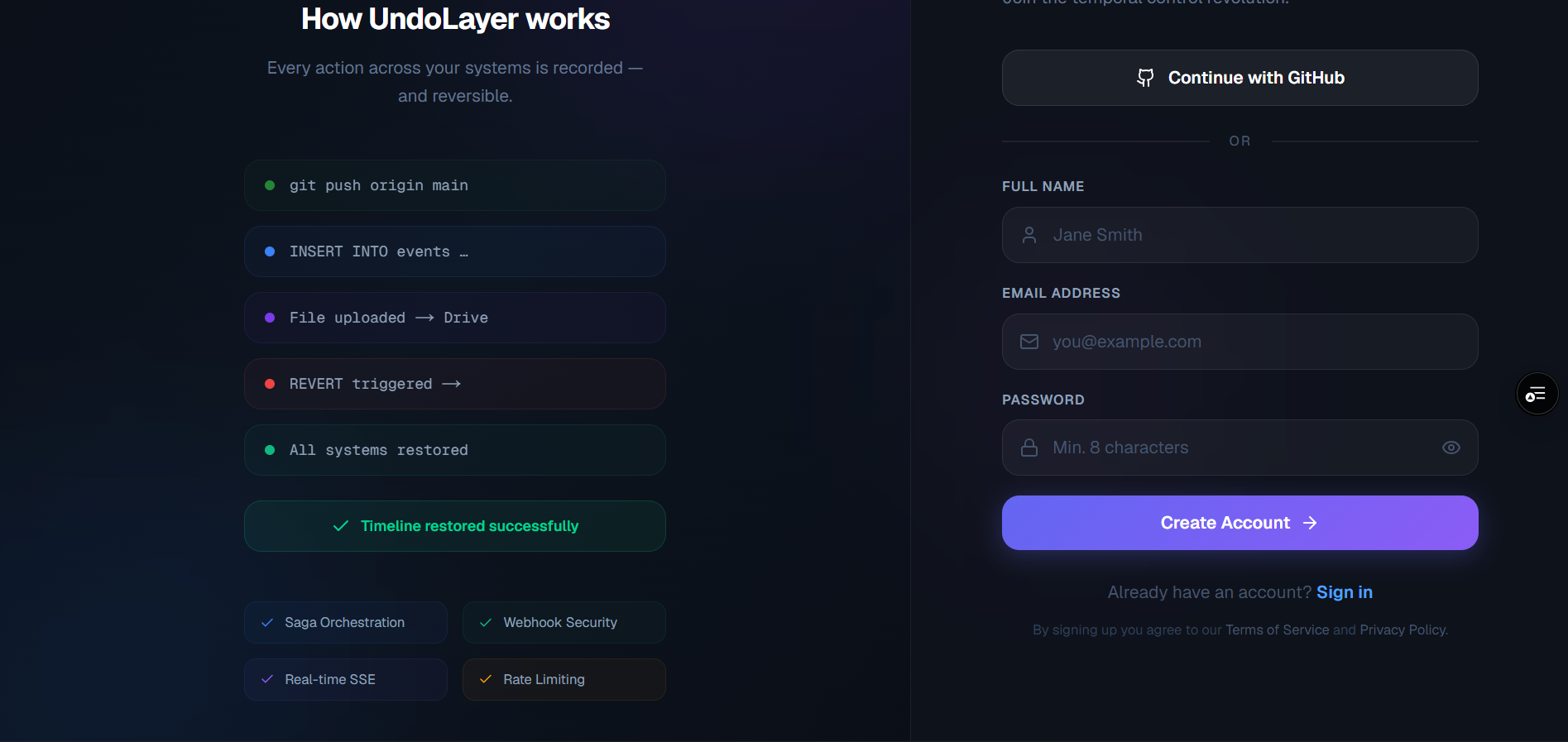The width and height of the screenshot is (1568, 742).
Task: Select the 'REVERT triggered' row
Action: coord(455,384)
